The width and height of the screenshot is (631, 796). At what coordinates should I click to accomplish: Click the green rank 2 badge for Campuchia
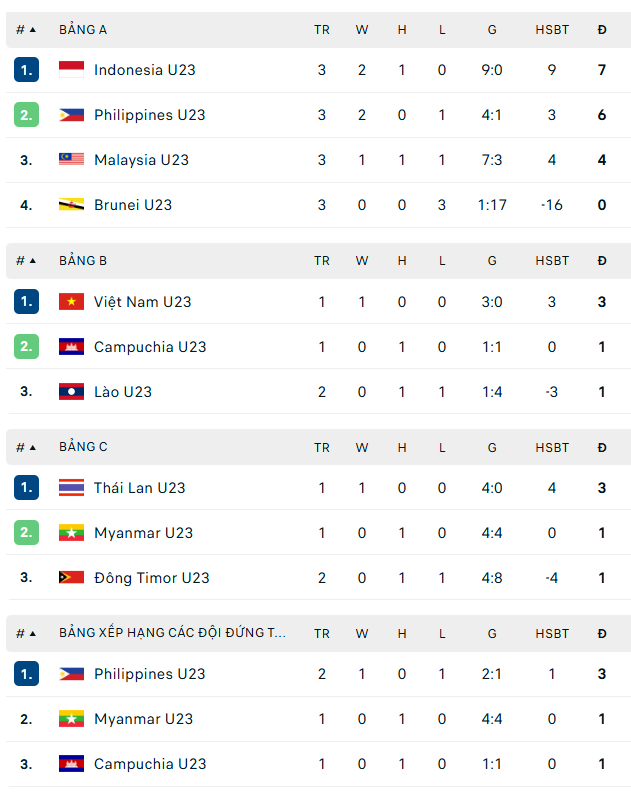click(x=26, y=347)
